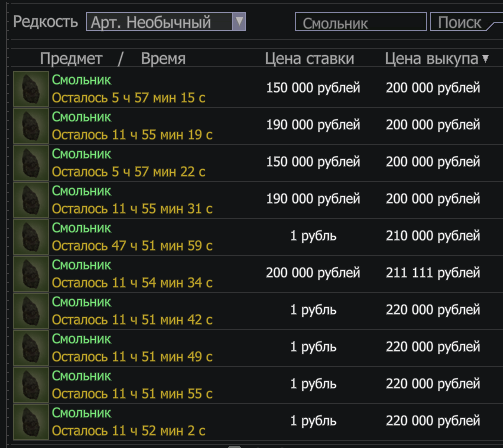Select artifact icon of lot ending 11 ч 51 мин 42 с
This screenshot has height=448, width=503.
[x=31, y=311]
